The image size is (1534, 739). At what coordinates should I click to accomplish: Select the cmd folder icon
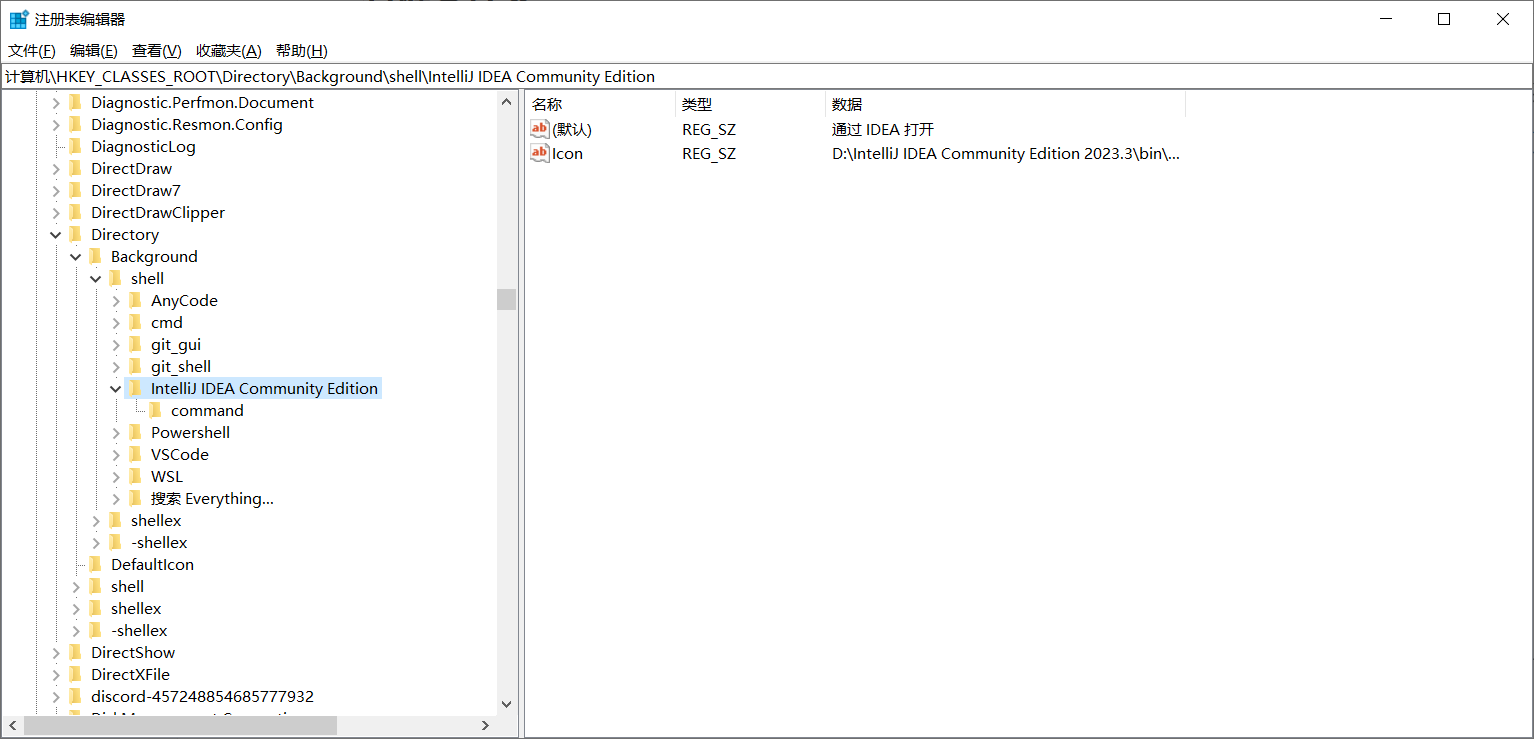(x=136, y=322)
